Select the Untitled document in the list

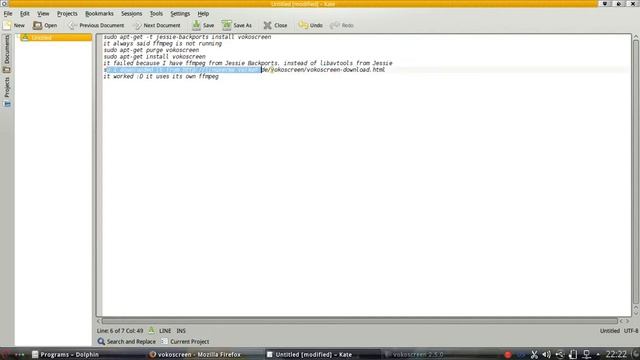click(56, 38)
